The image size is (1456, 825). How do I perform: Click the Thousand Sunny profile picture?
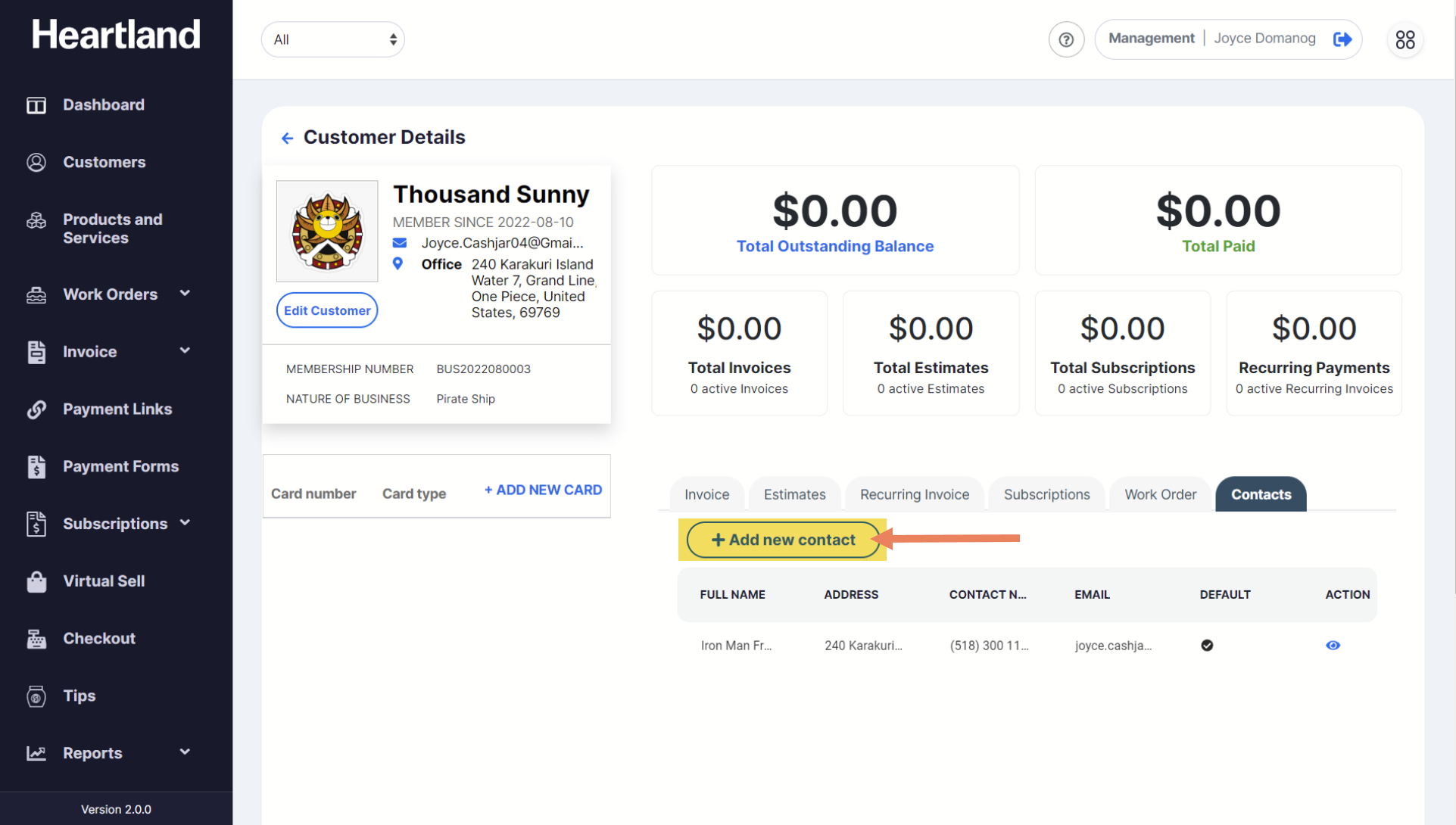click(x=327, y=231)
